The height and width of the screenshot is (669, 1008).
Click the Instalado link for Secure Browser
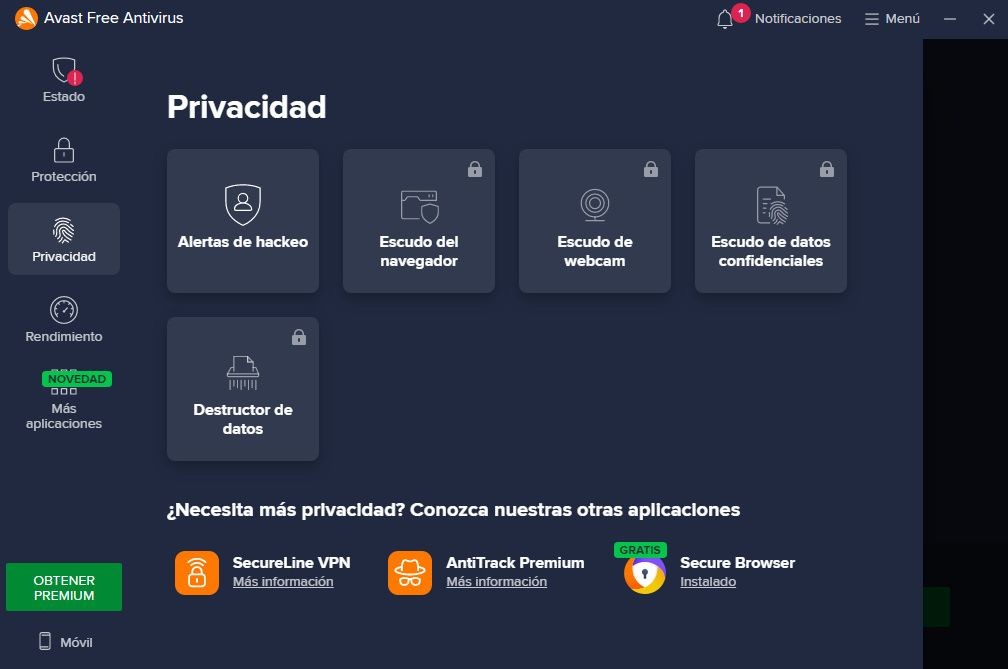(x=708, y=582)
